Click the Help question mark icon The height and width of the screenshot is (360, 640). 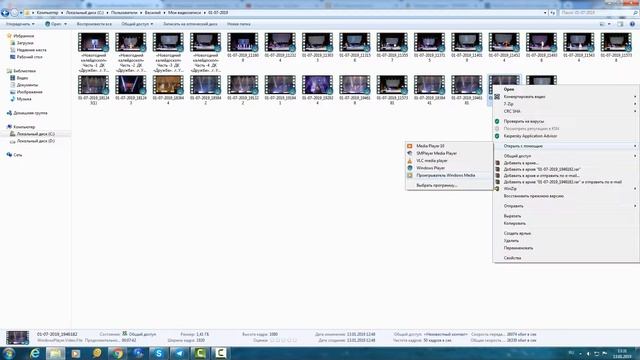(632, 24)
